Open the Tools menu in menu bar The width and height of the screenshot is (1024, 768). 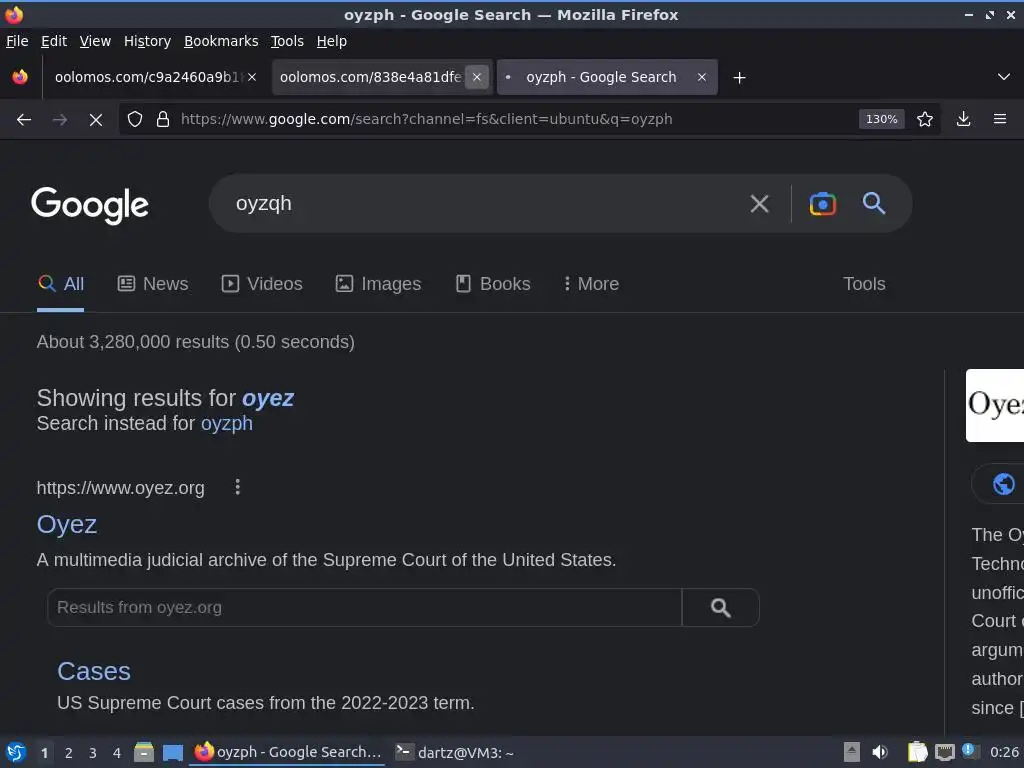tap(287, 41)
